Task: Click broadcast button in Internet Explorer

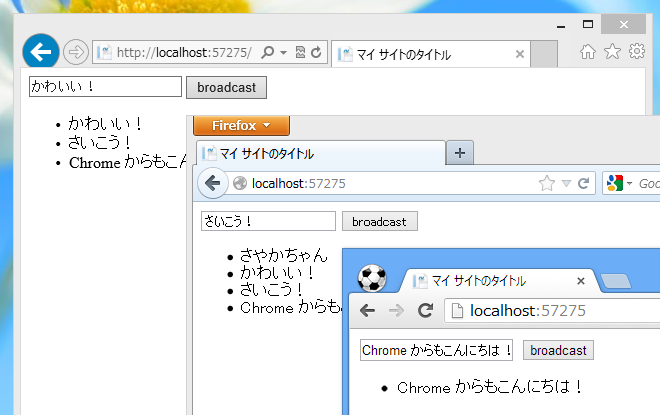Action: coord(226,88)
